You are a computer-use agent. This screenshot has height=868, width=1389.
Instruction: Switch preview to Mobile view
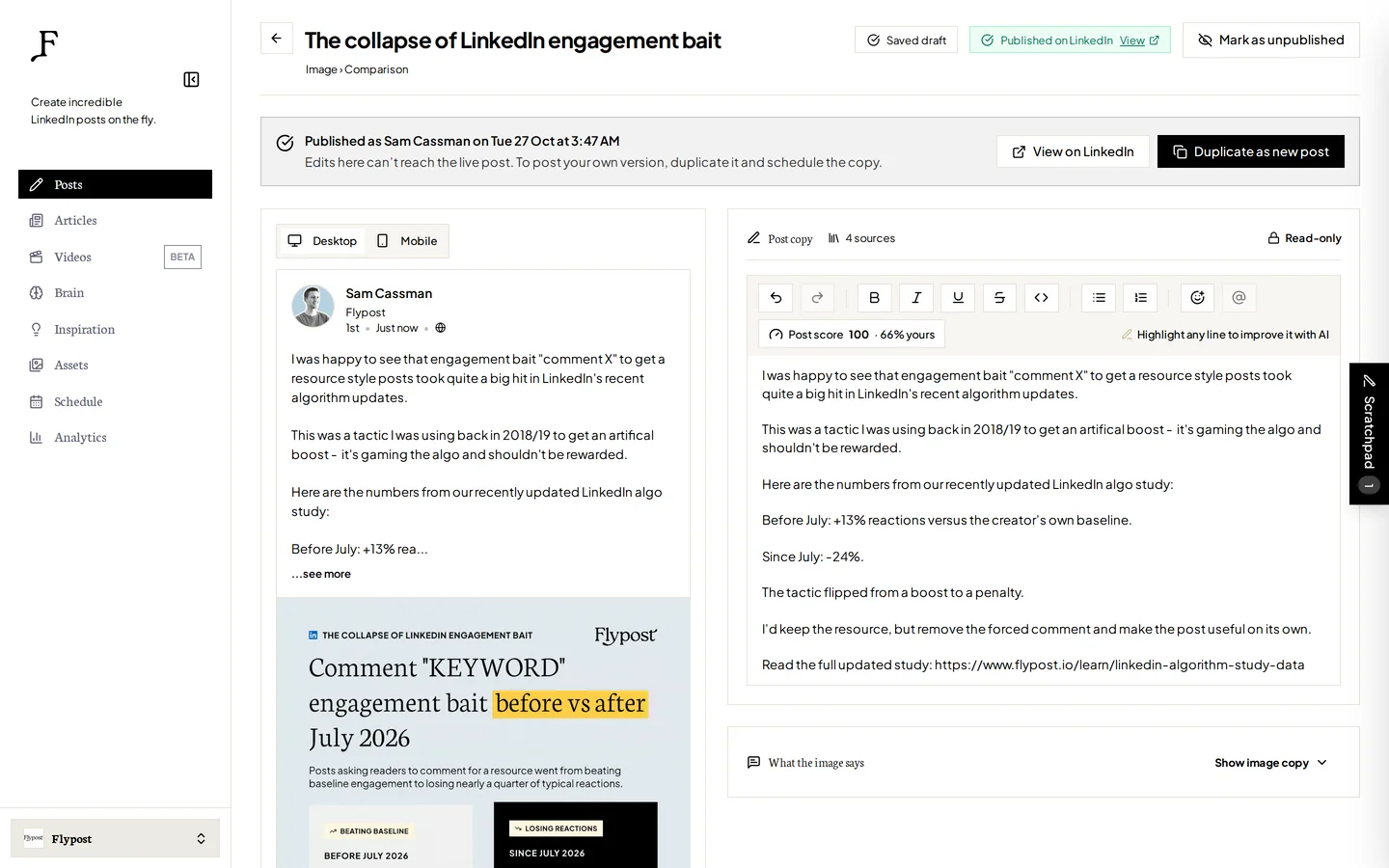(x=407, y=241)
